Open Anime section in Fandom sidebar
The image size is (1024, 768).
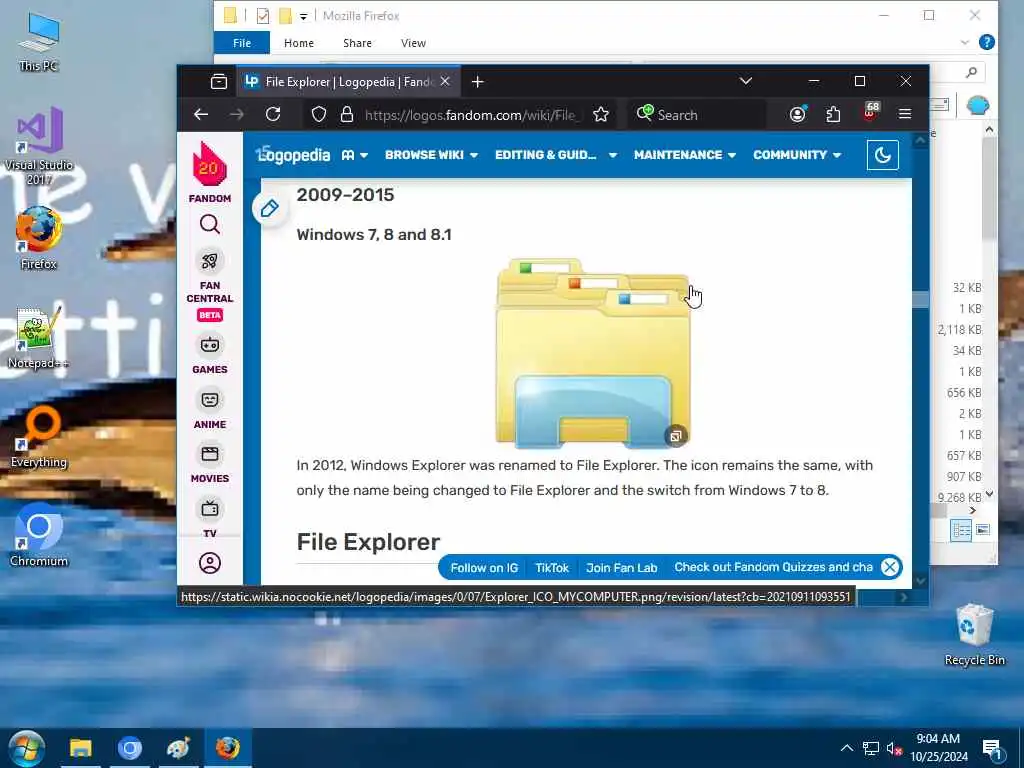point(210,409)
